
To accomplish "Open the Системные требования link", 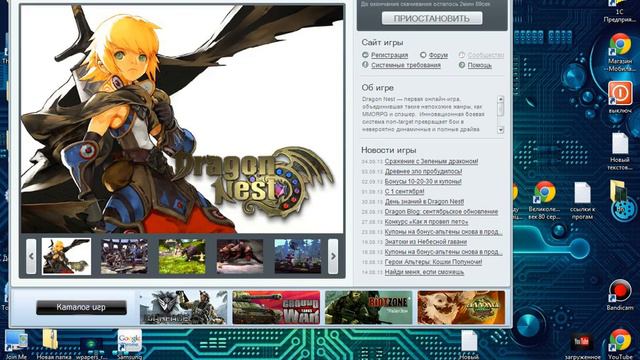I will pos(406,65).
